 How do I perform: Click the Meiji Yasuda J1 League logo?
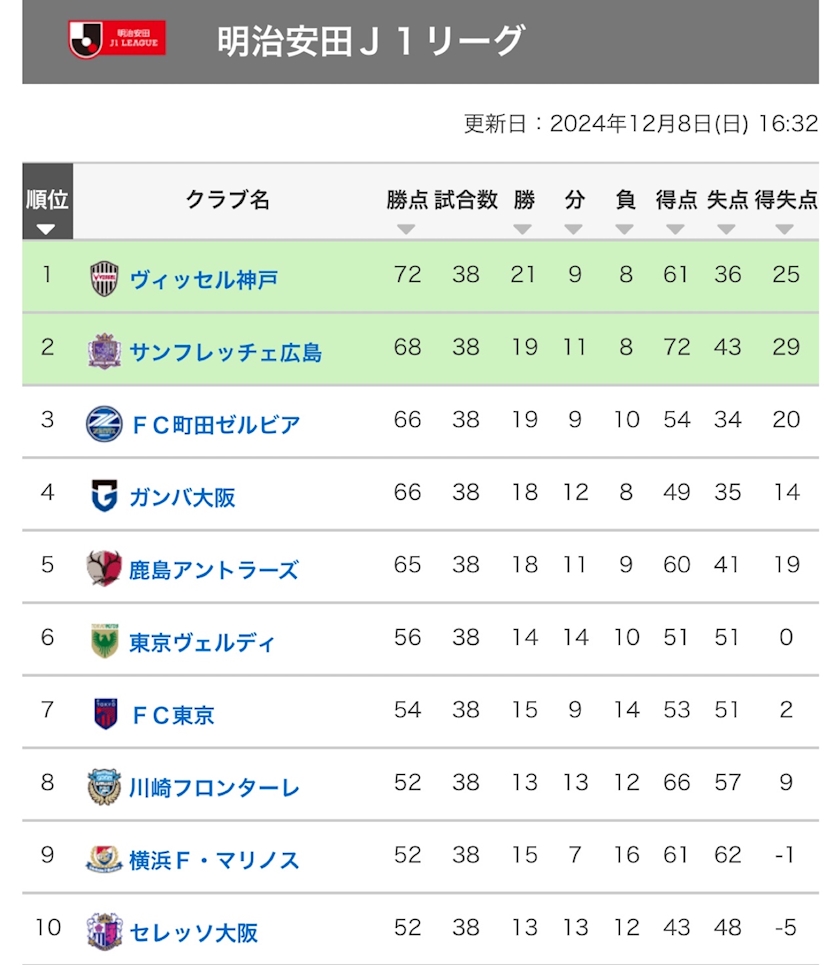click(117, 39)
